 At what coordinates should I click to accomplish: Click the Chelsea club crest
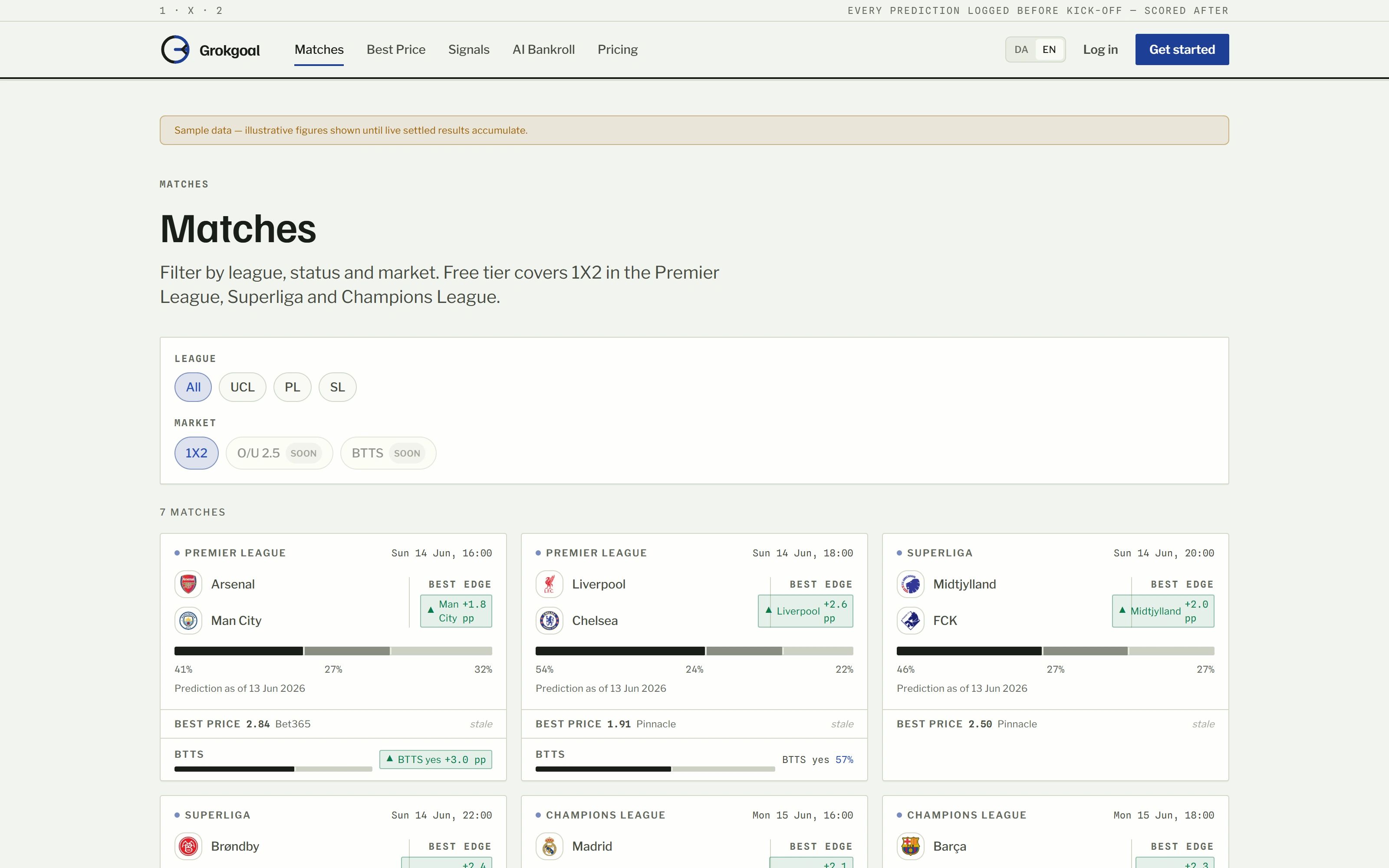pyautogui.click(x=549, y=621)
